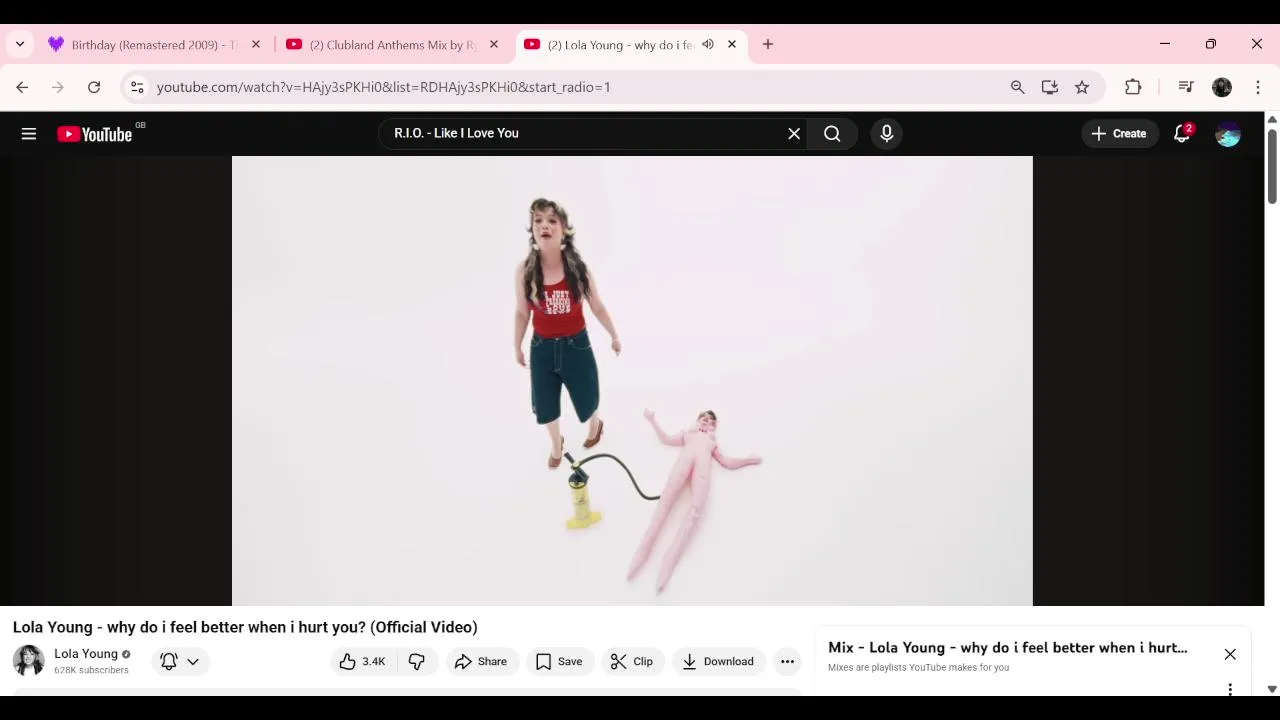This screenshot has height=720, width=1280.
Task: Mute the Lola Young tab audio
Action: click(x=708, y=45)
